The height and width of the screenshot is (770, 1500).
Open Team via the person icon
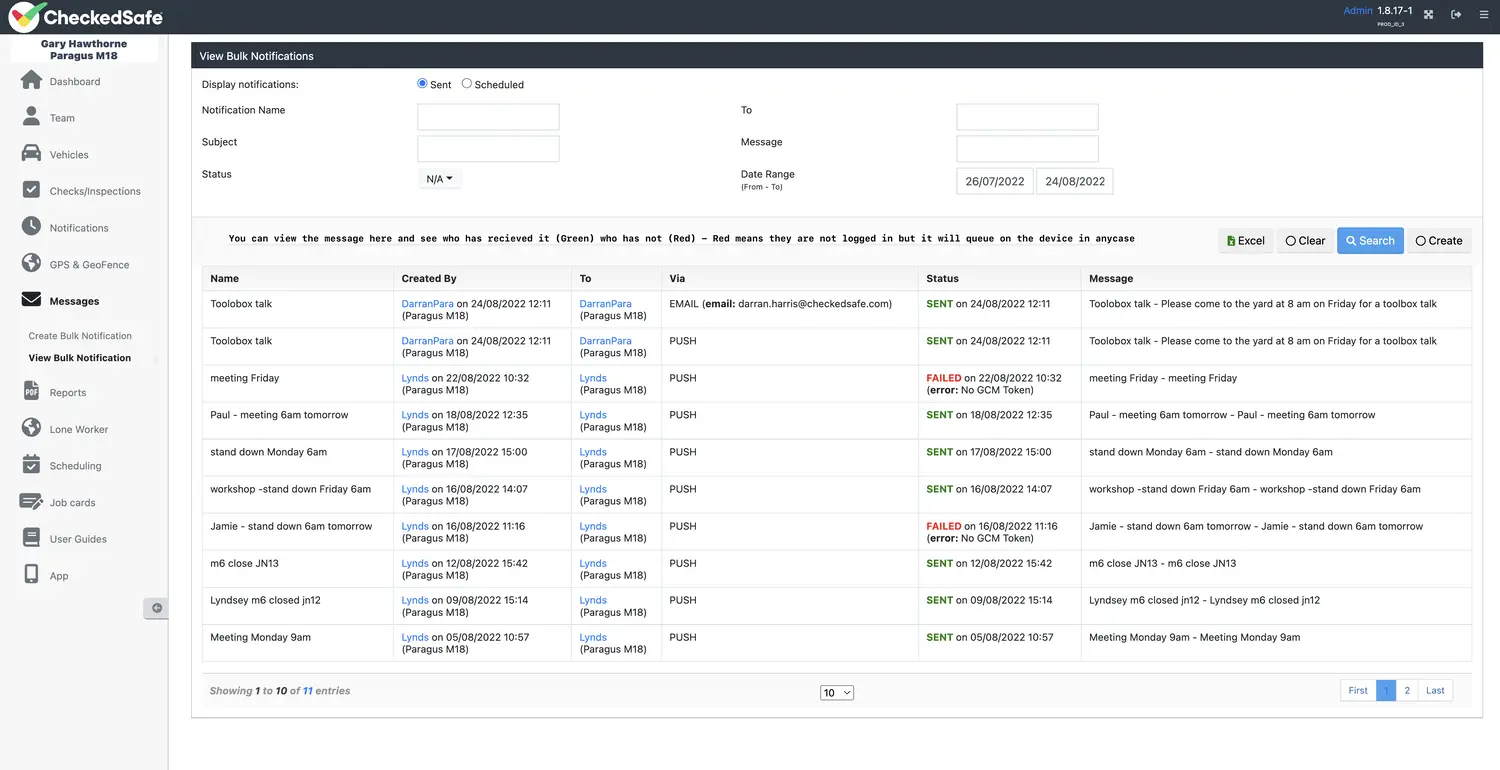tap(31, 117)
